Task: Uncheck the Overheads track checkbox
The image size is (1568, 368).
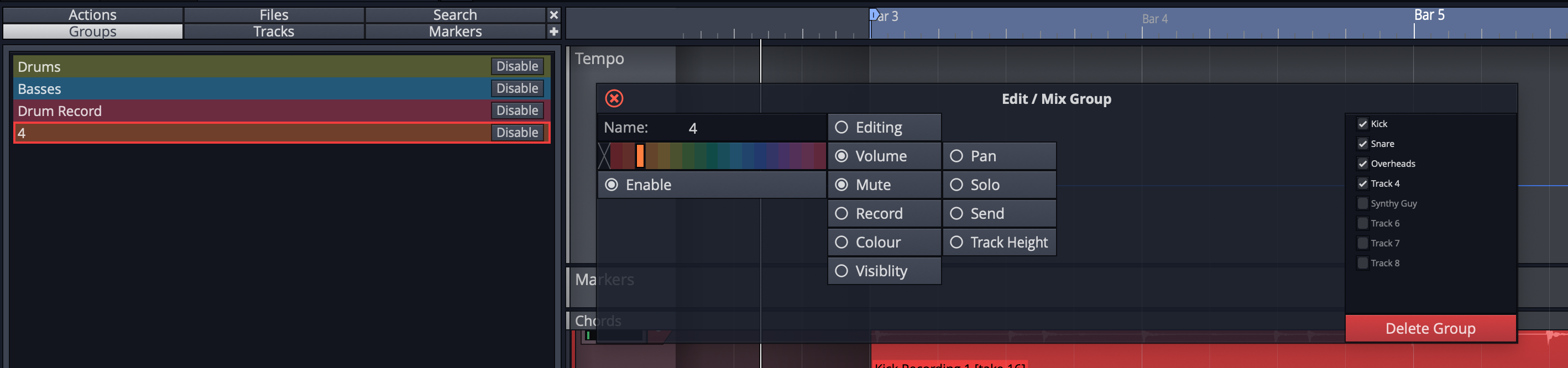Action: pos(1362,164)
